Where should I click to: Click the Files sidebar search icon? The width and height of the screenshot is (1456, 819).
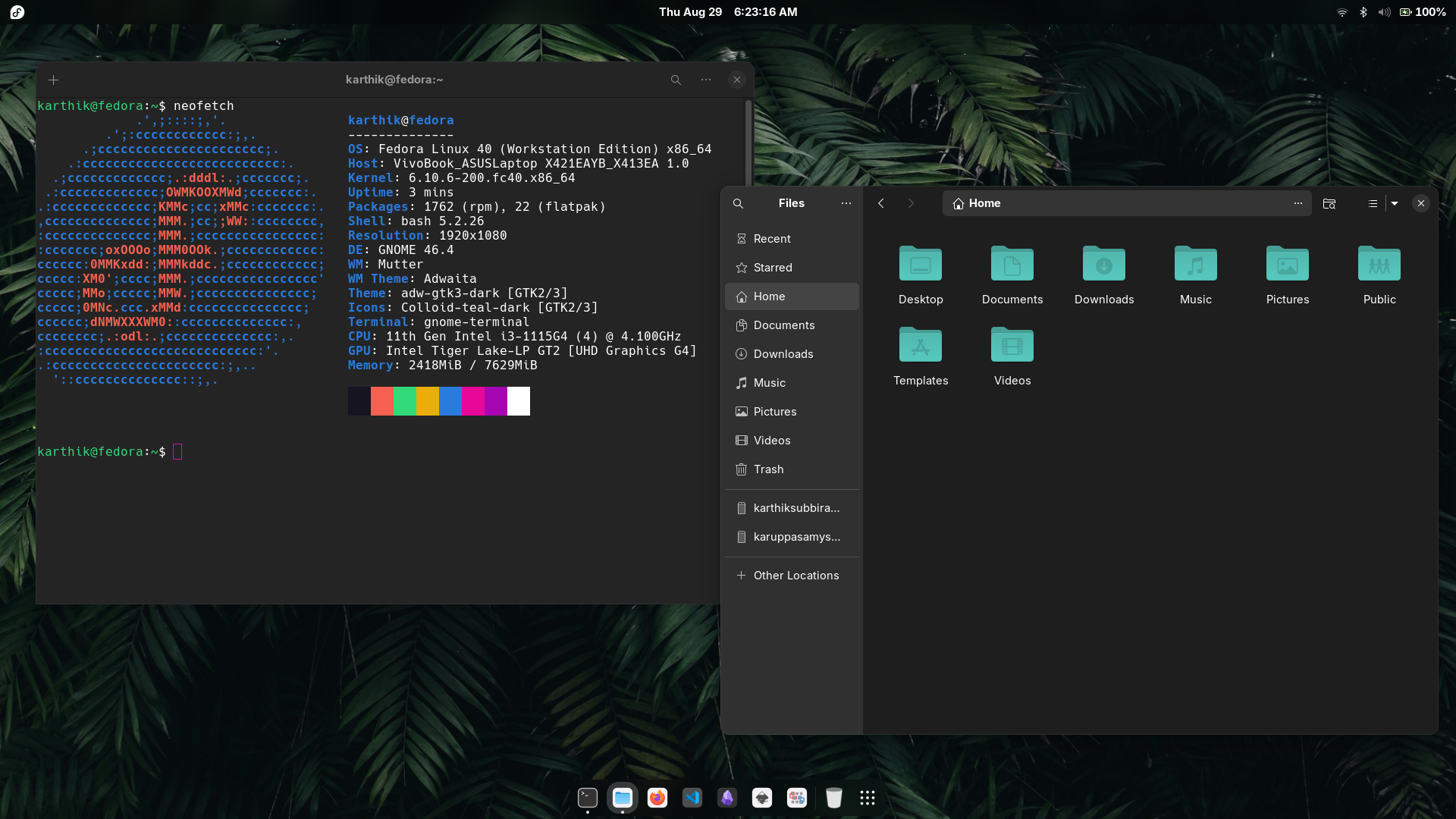click(738, 203)
